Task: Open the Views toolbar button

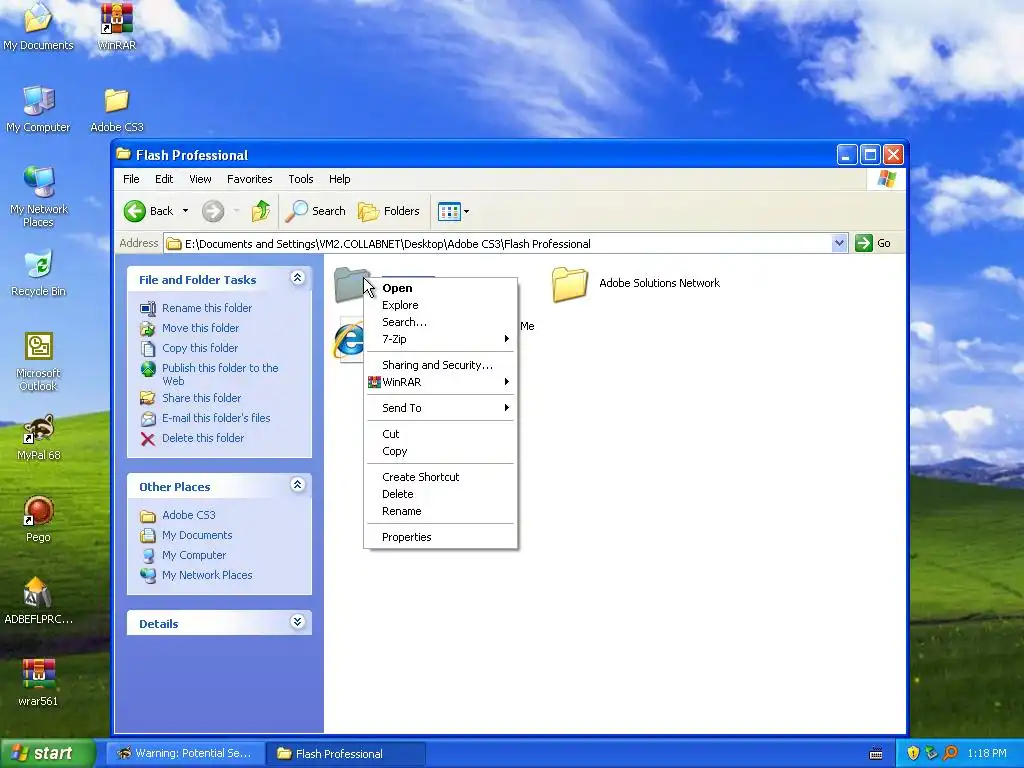Action: [x=449, y=211]
